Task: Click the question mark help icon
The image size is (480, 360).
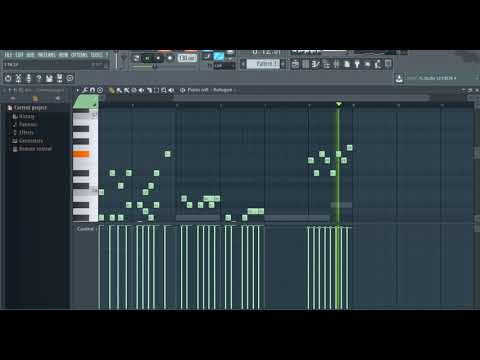Action: (x=39, y=78)
